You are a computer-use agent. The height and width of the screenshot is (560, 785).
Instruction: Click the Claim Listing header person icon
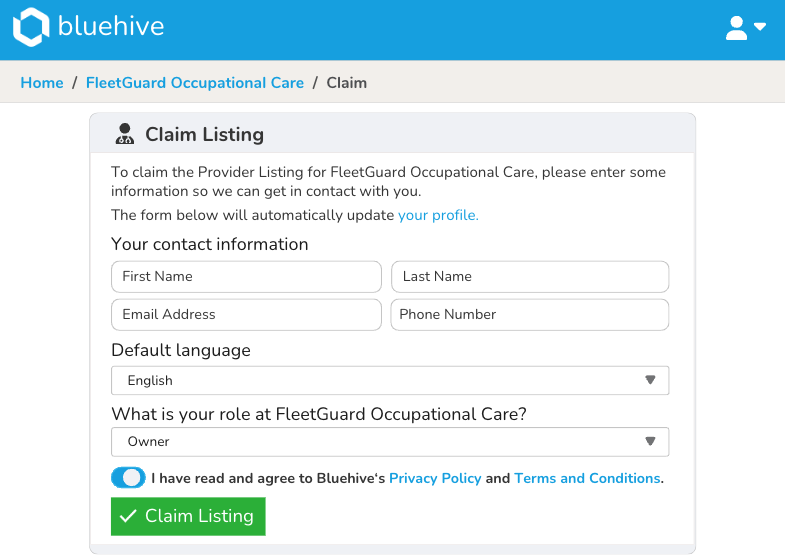(125, 134)
